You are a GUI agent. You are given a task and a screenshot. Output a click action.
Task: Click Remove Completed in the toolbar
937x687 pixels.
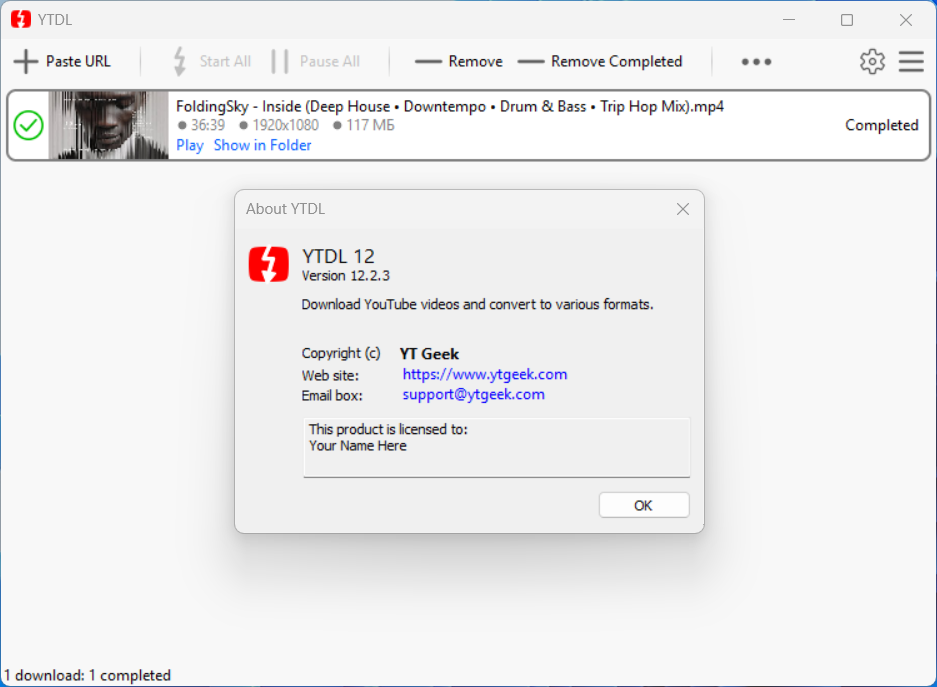pyautogui.click(x=600, y=62)
